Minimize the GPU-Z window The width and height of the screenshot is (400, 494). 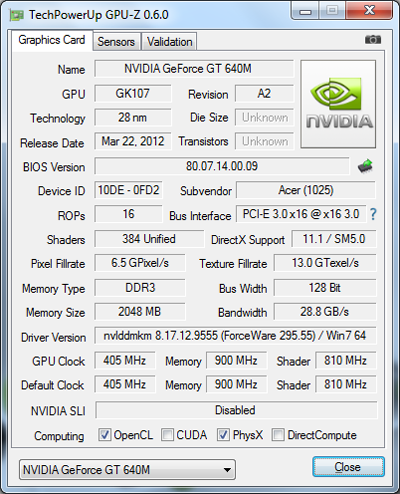(x=305, y=10)
